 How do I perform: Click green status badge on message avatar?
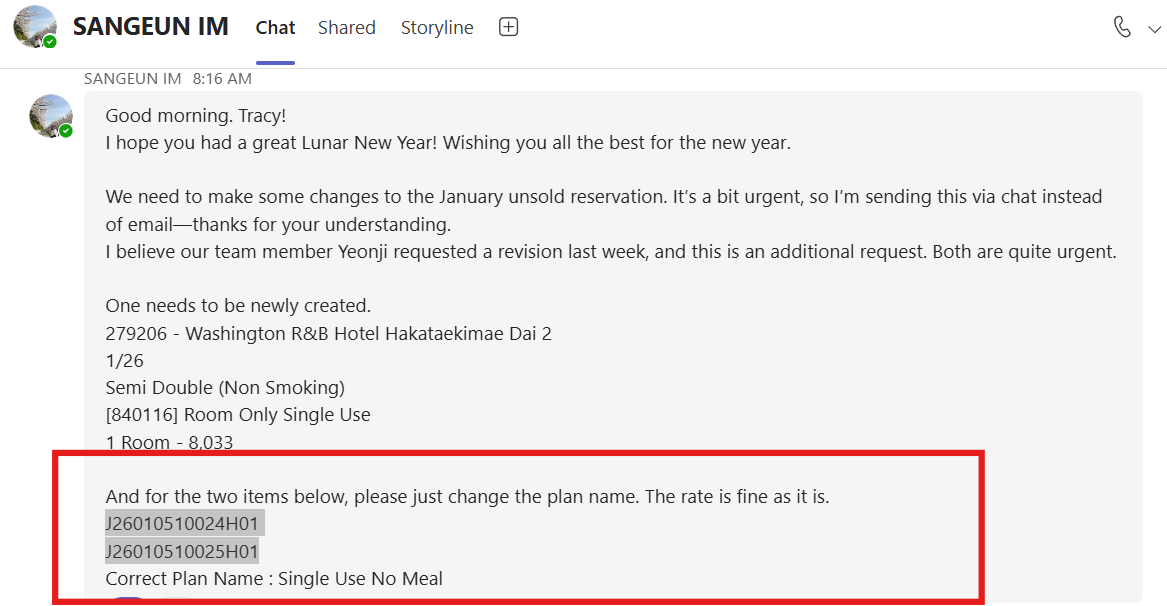(66, 131)
